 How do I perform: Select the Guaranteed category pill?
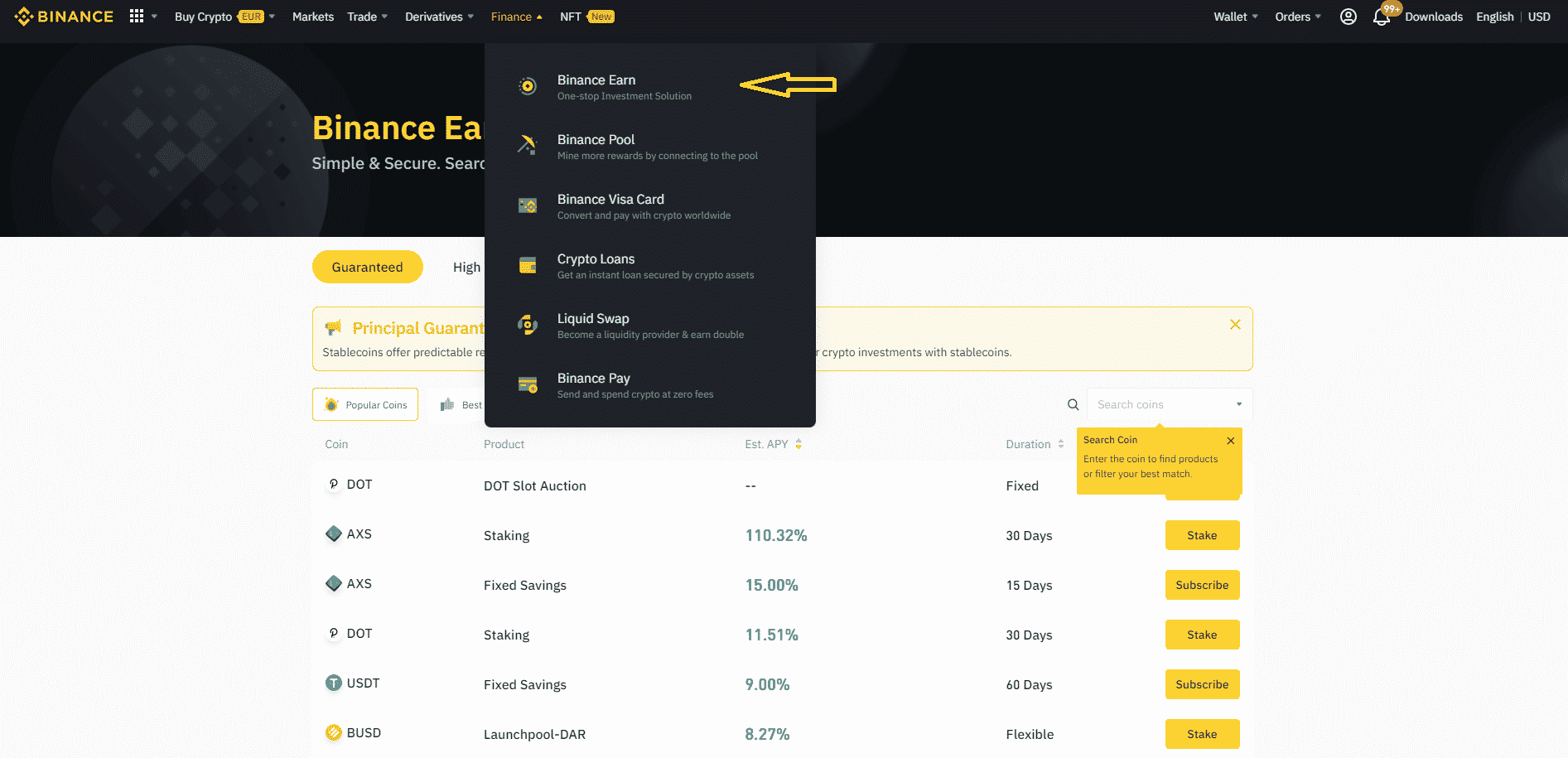tap(367, 267)
